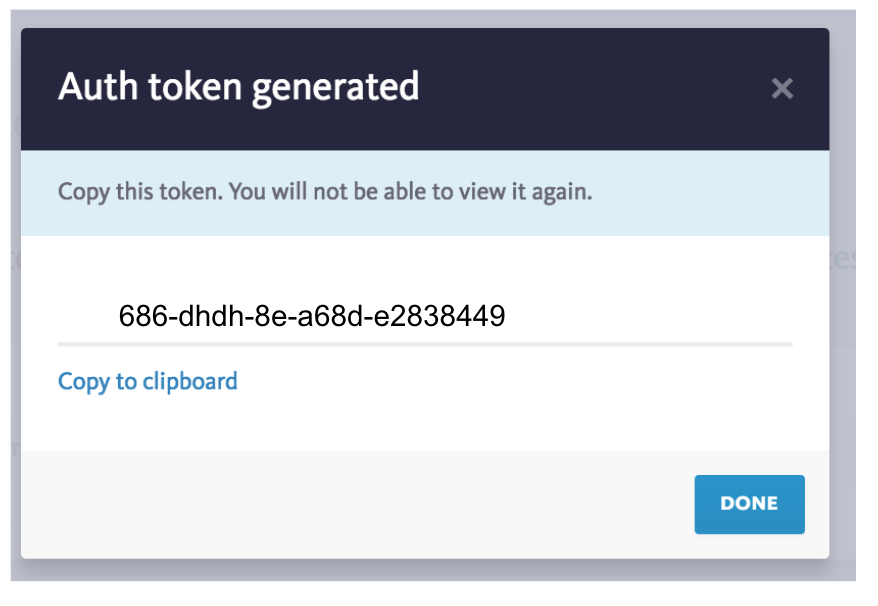Place cursor in the auth token input
Image resolution: width=878 pixels, height=606 pixels.
tap(425, 315)
